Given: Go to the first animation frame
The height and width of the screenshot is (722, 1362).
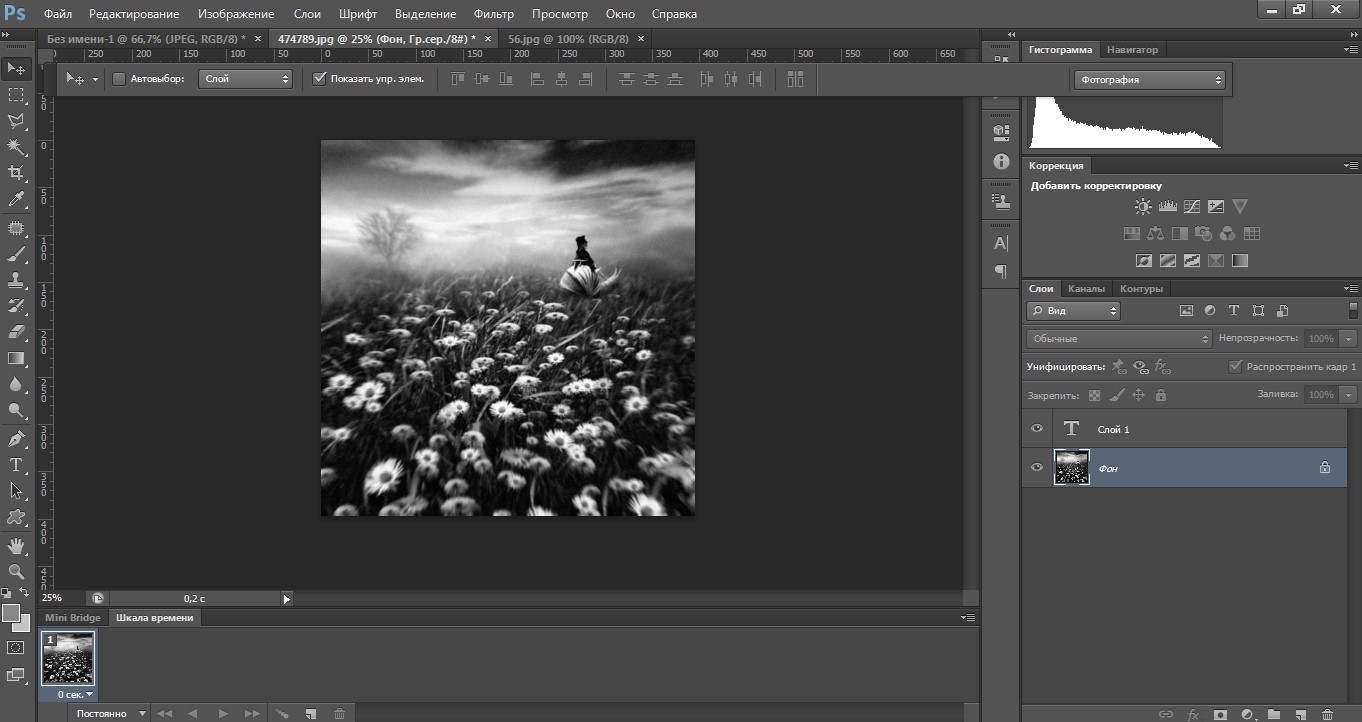Looking at the screenshot, I should (x=164, y=714).
